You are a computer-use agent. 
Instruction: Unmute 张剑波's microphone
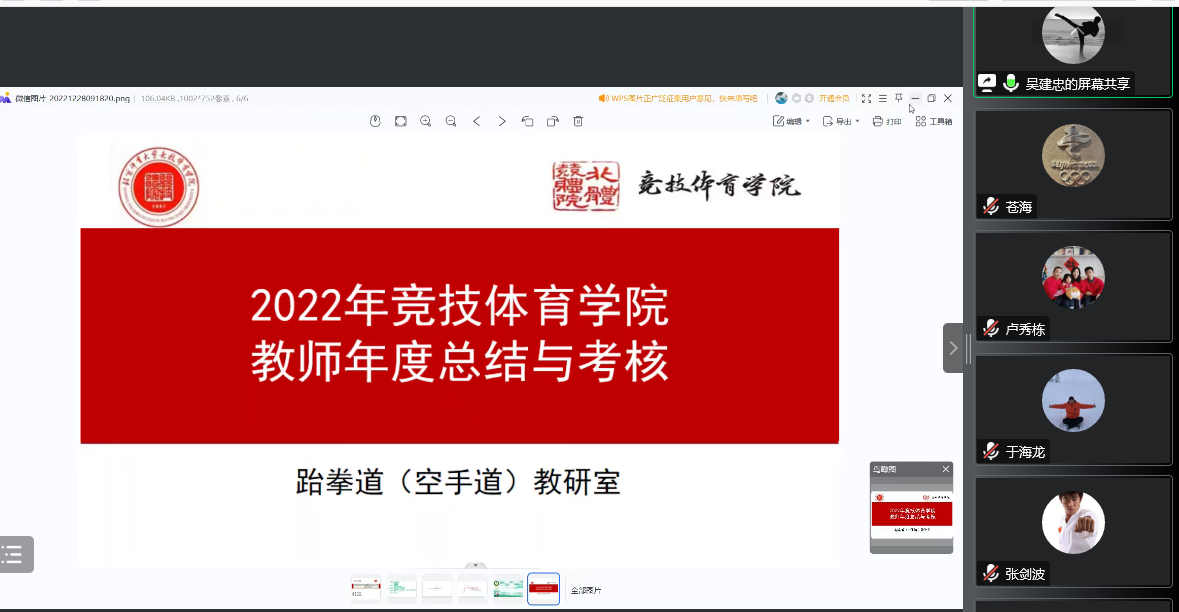[991, 573]
